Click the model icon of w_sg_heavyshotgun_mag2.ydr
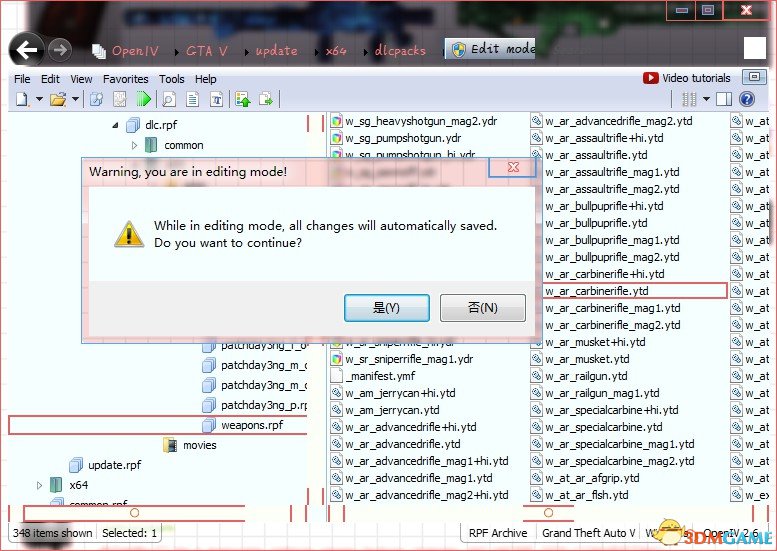777x551 pixels. coord(336,121)
